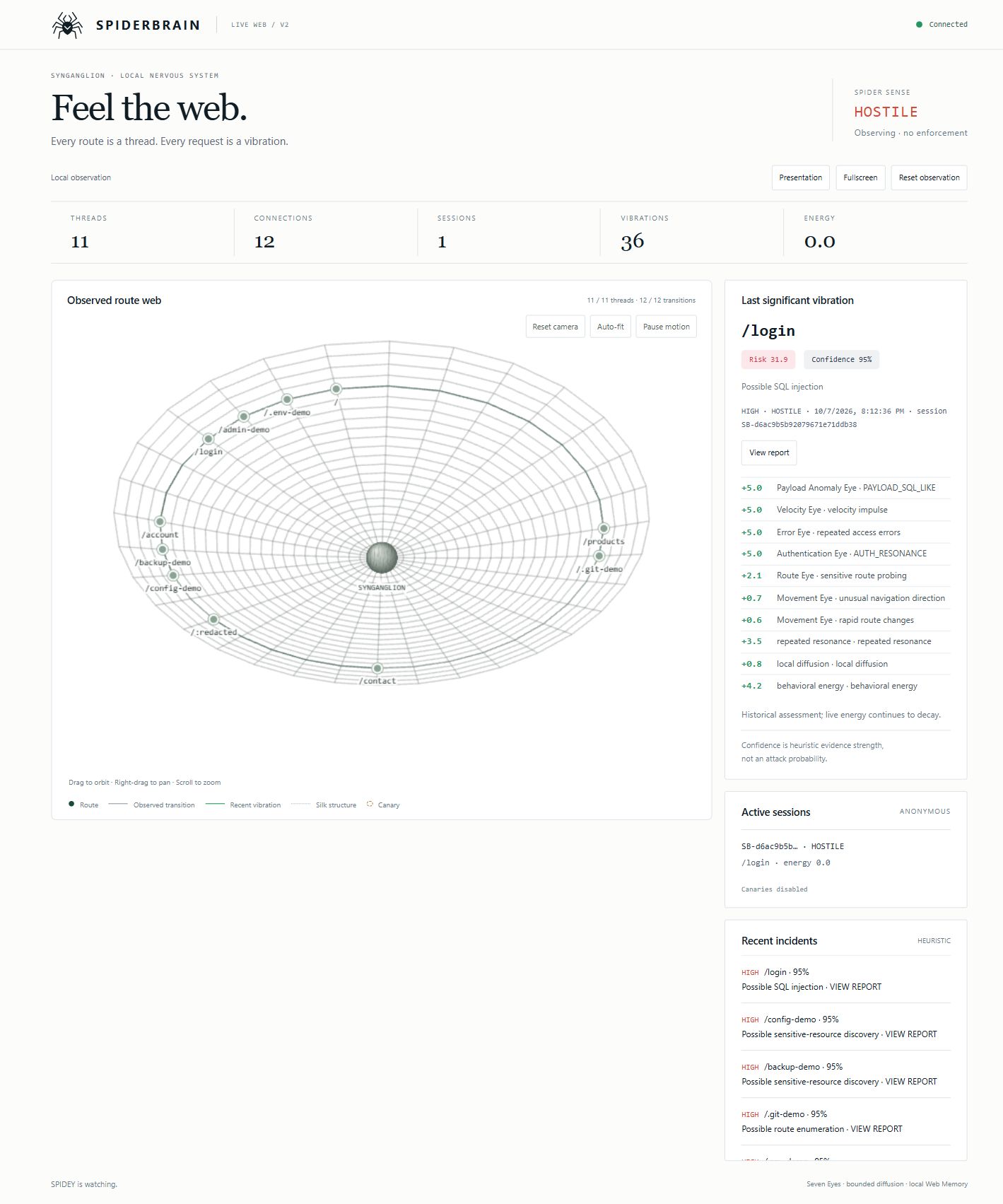
Task: Click the Auto-fit button
Action: (611, 327)
